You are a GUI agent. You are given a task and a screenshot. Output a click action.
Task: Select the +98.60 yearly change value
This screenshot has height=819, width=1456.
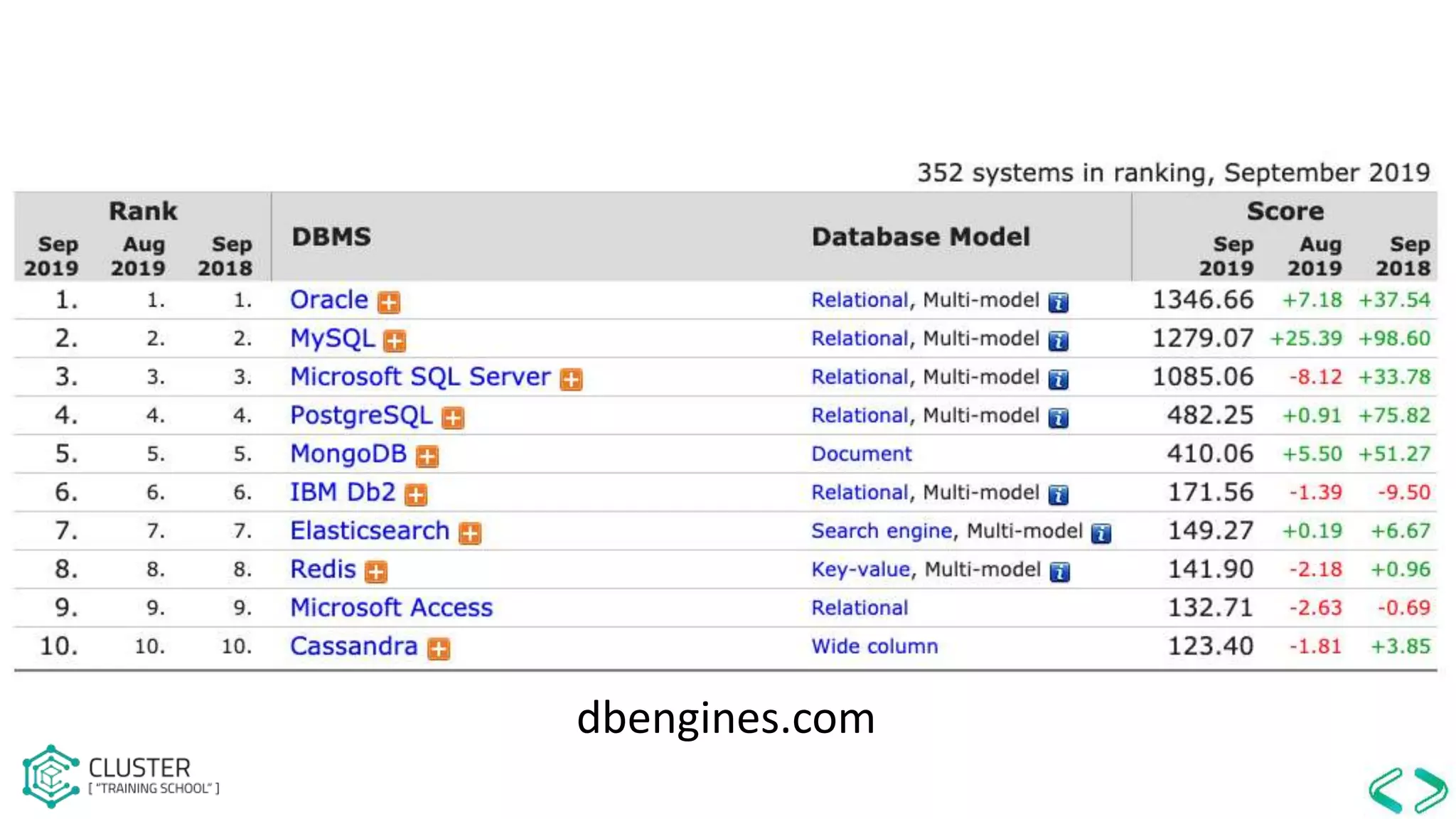pos(1394,338)
